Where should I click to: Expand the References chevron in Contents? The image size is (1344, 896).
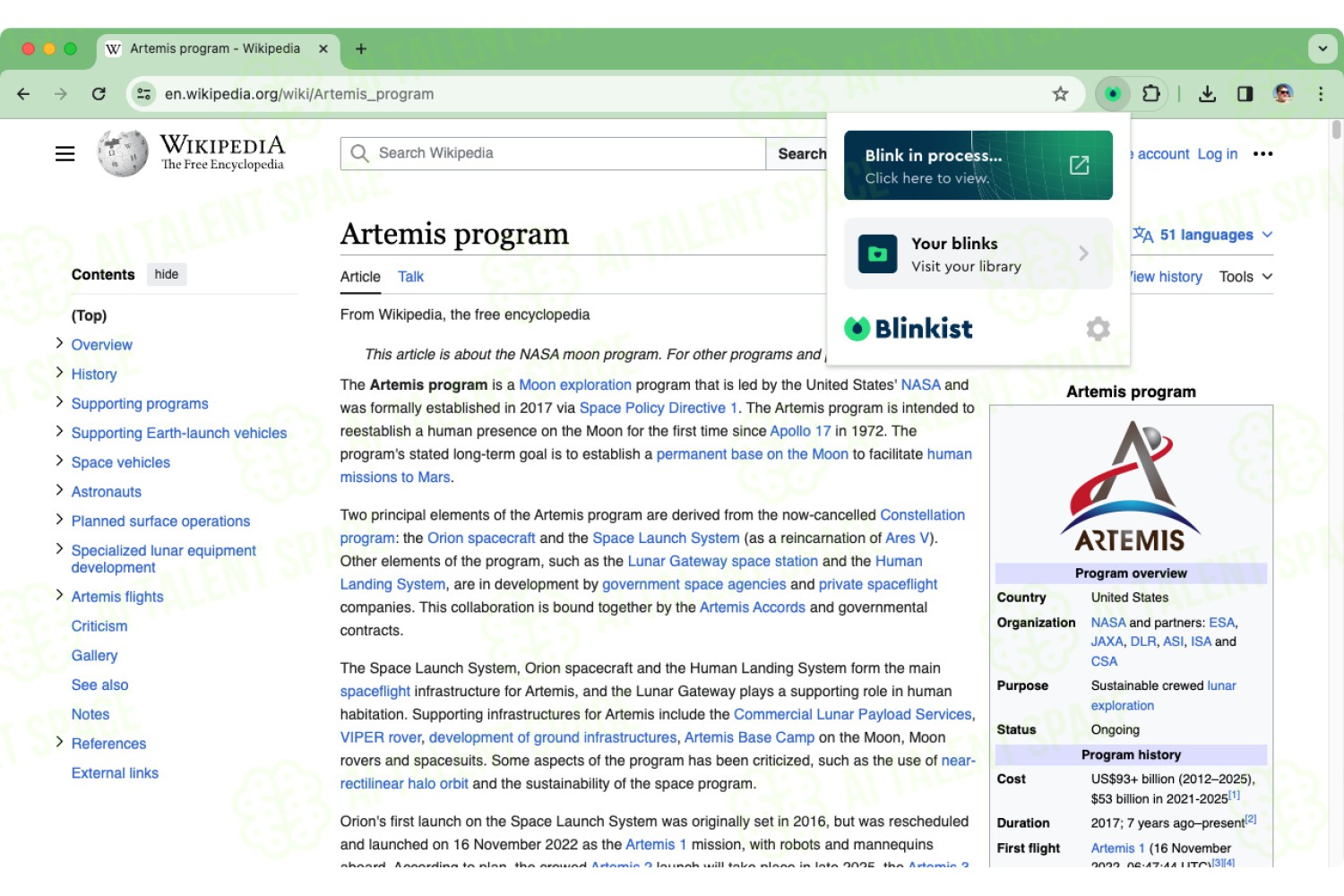(x=59, y=742)
